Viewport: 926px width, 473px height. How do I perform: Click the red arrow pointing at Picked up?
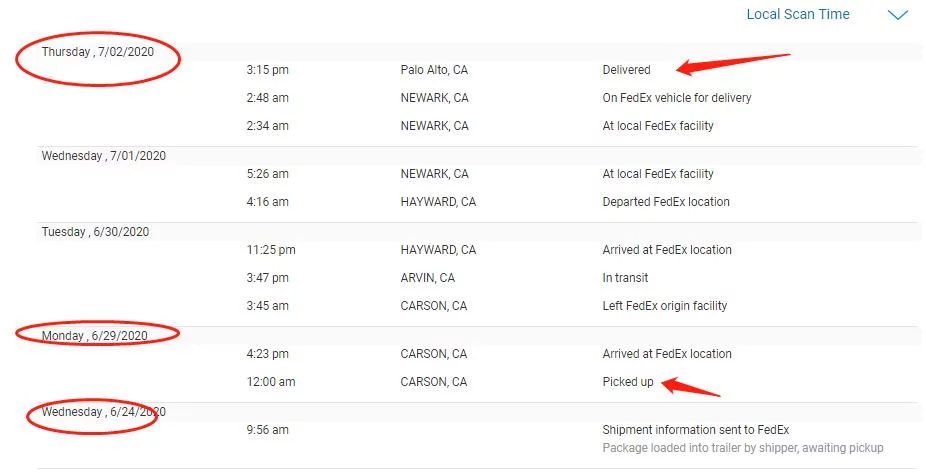pyautogui.click(x=690, y=387)
